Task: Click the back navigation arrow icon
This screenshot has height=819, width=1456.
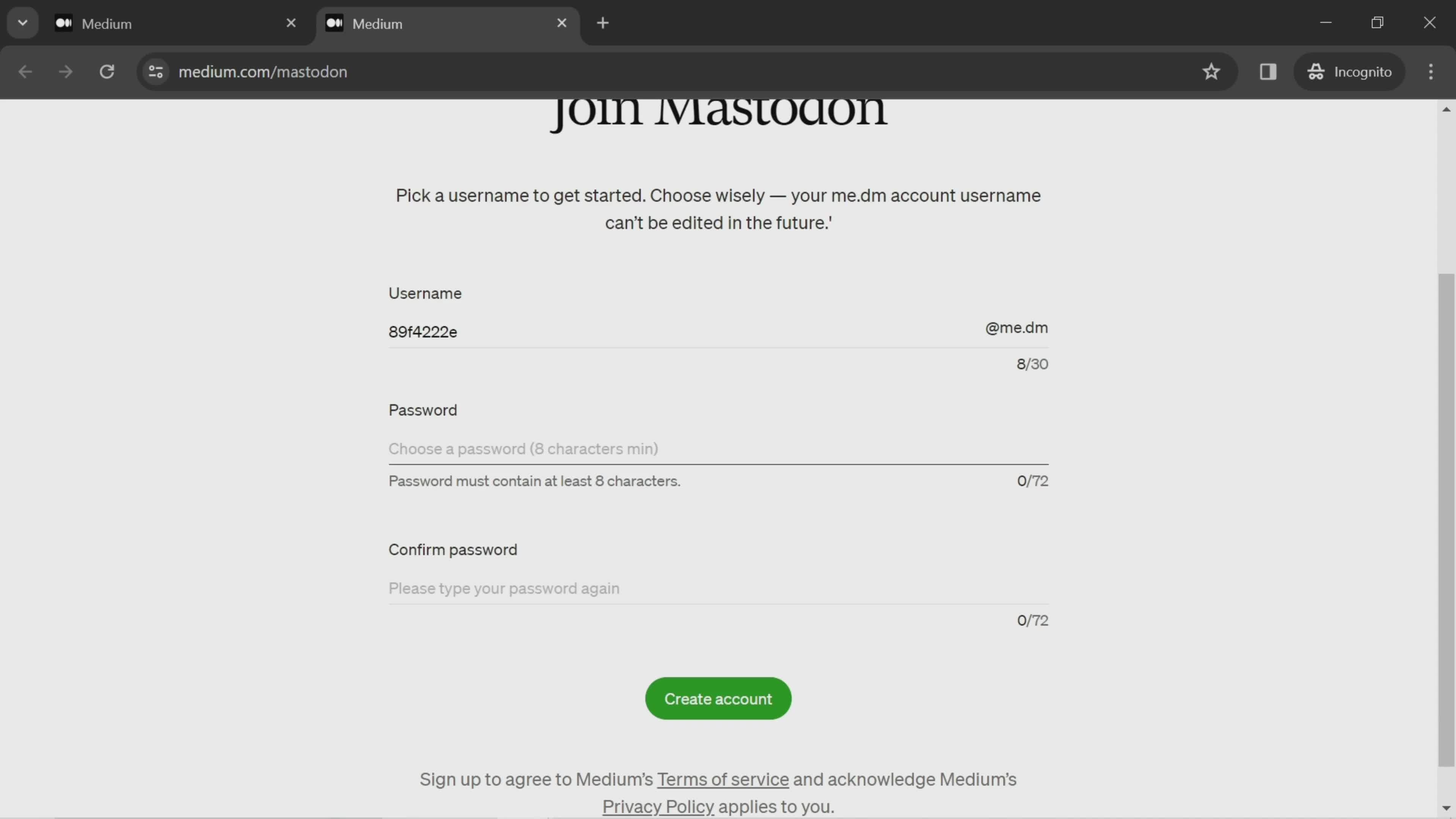Action: [25, 71]
